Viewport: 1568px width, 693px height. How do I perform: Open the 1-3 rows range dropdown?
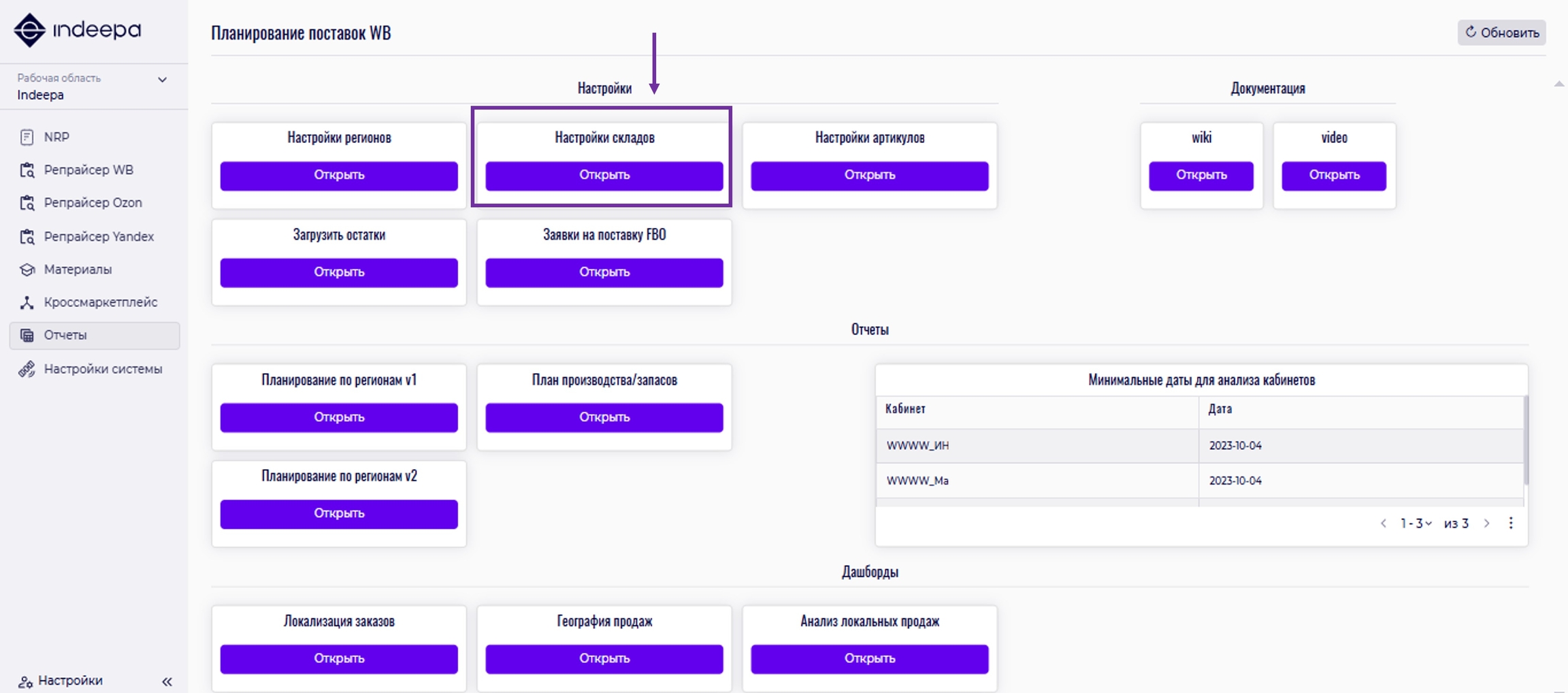coord(1416,523)
